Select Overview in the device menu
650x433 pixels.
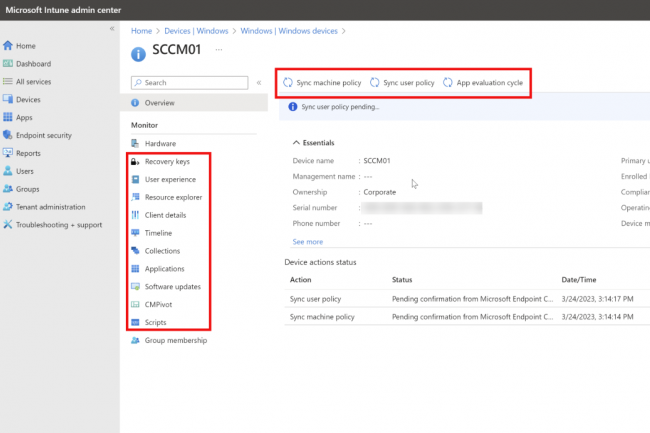click(159, 103)
